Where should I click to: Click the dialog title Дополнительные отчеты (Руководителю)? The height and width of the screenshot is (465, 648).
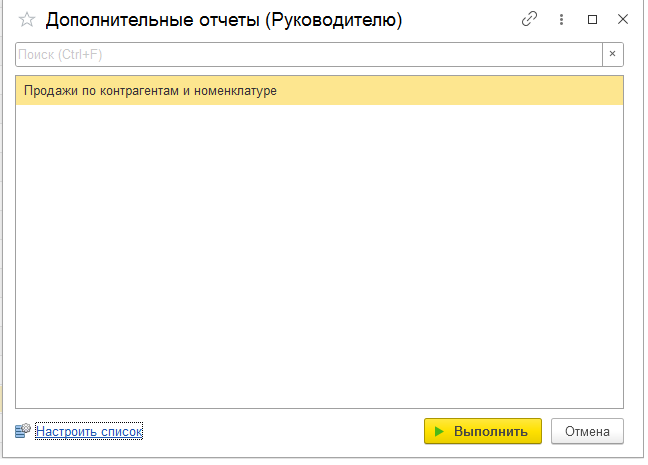224,19
